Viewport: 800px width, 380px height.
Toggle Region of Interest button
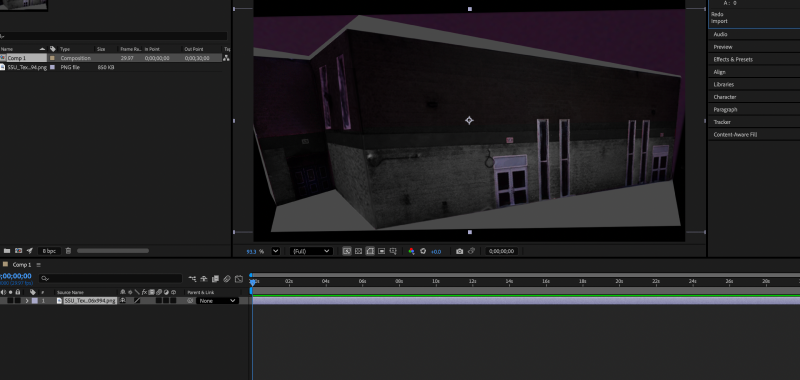point(382,251)
